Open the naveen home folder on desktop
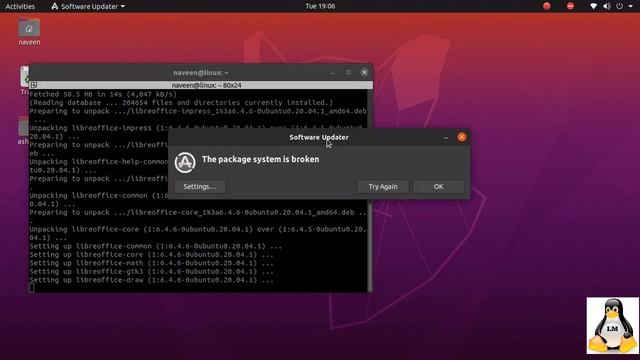The width and height of the screenshot is (640, 360). 29,32
